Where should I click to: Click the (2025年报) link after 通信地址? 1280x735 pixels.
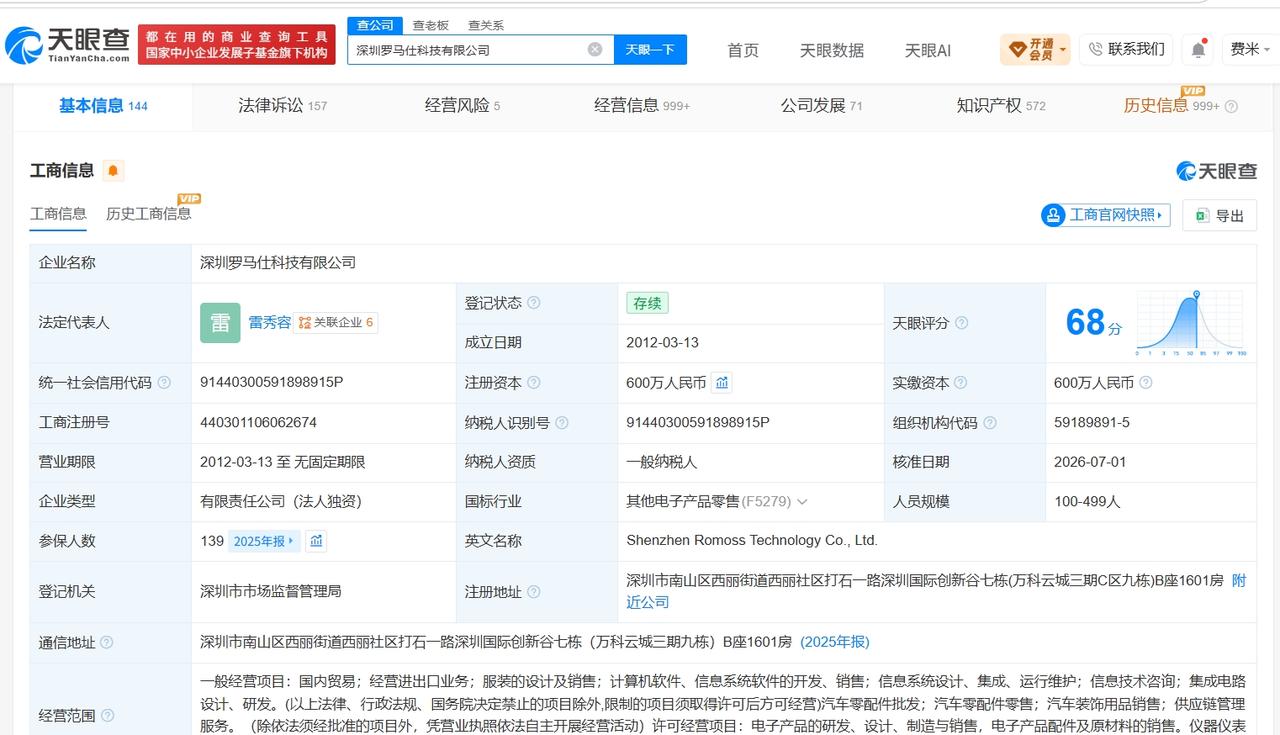(835, 642)
